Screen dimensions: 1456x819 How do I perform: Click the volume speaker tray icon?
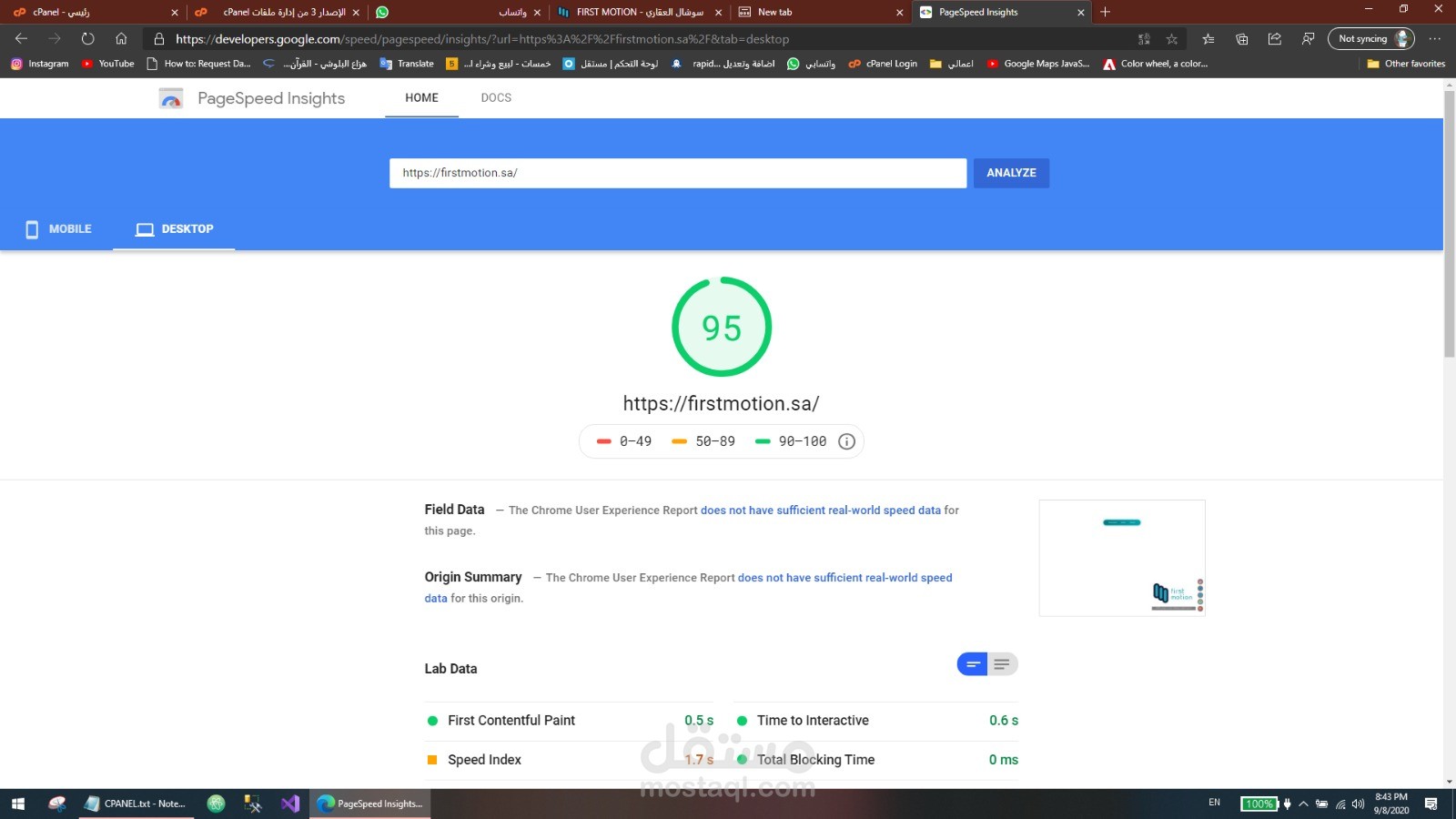pyautogui.click(x=1358, y=804)
